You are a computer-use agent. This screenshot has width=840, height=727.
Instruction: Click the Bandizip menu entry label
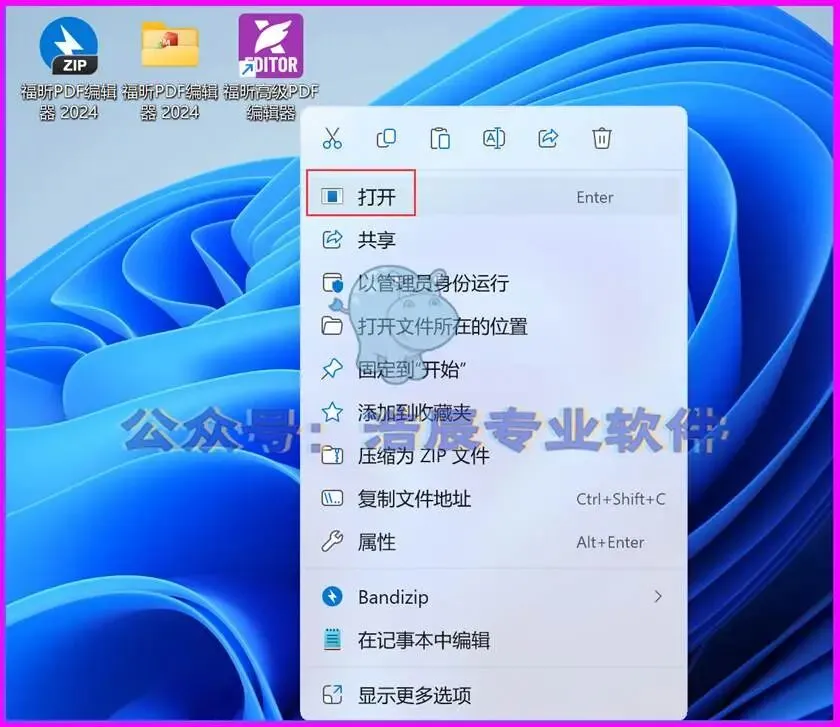tap(393, 597)
